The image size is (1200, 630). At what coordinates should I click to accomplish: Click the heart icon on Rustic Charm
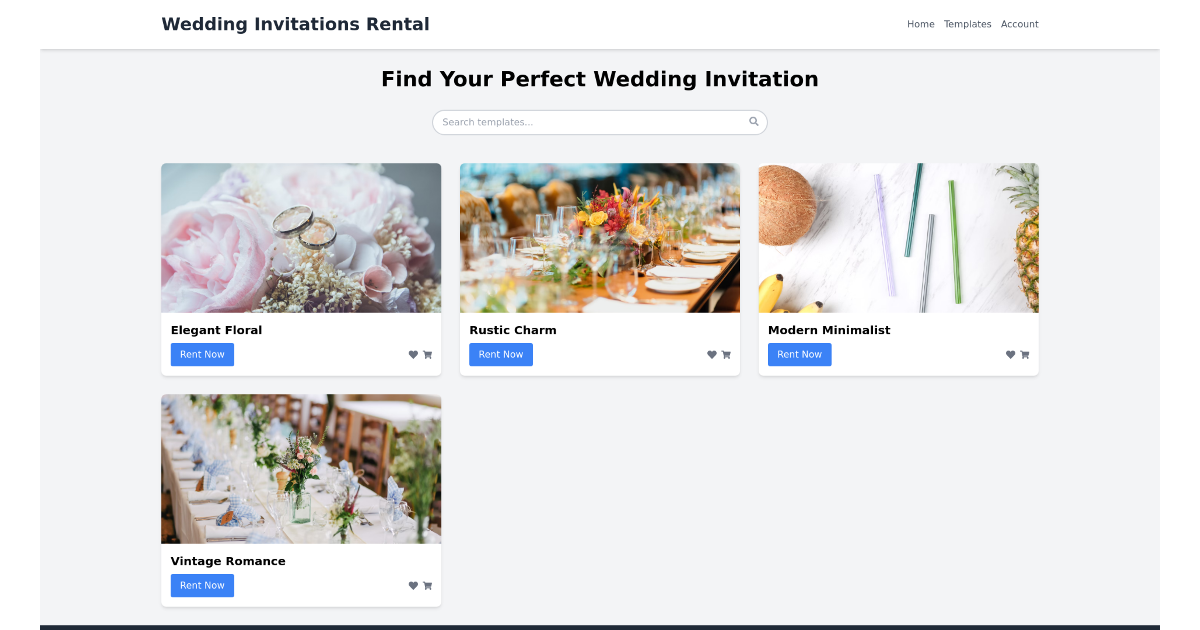(711, 354)
